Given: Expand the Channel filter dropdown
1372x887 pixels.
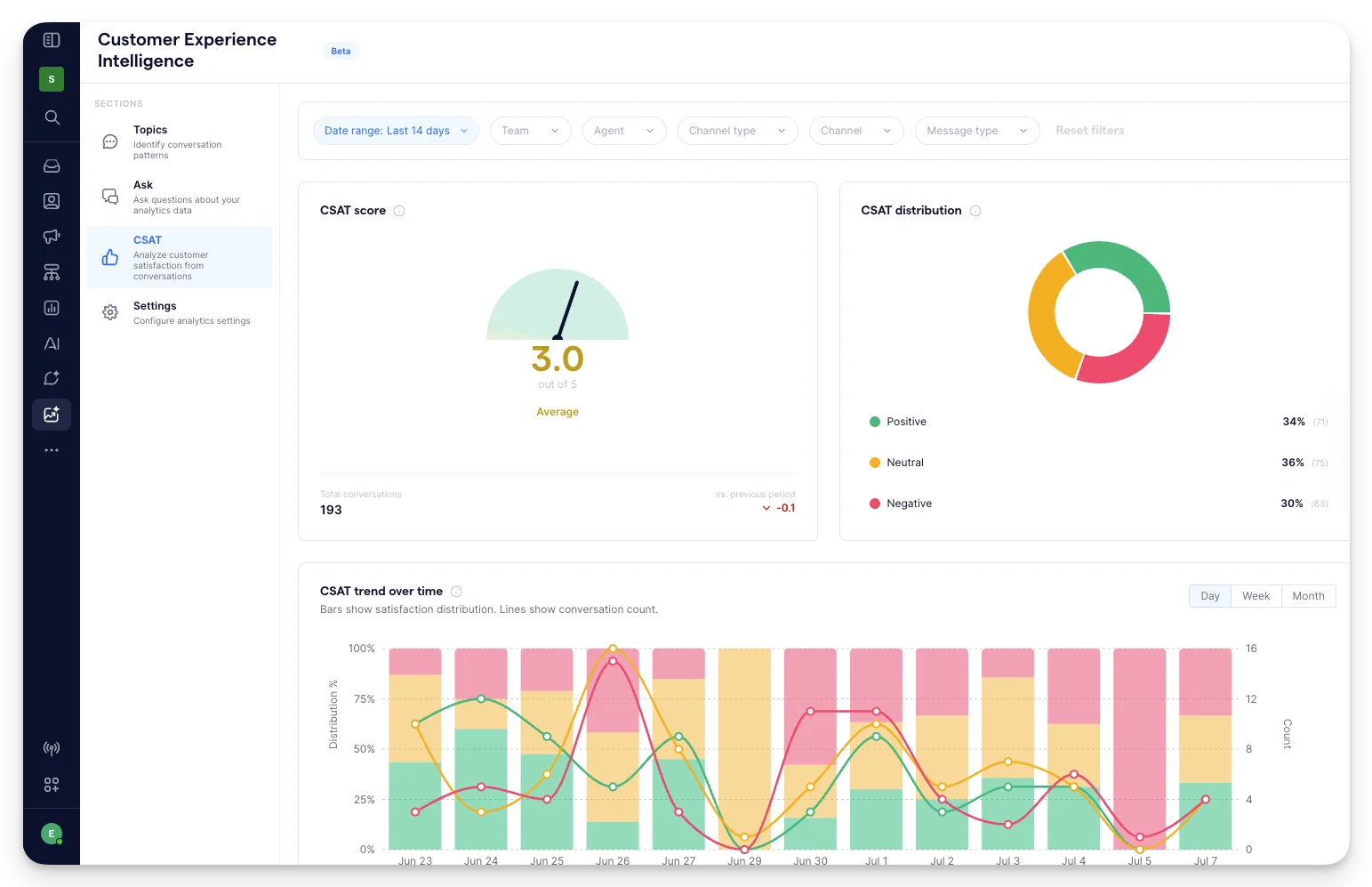Looking at the screenshot, I should [856, 131].
